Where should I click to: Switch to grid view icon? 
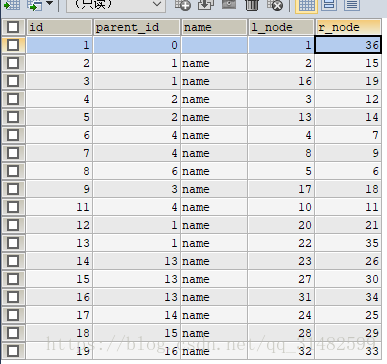coord(306,5)
